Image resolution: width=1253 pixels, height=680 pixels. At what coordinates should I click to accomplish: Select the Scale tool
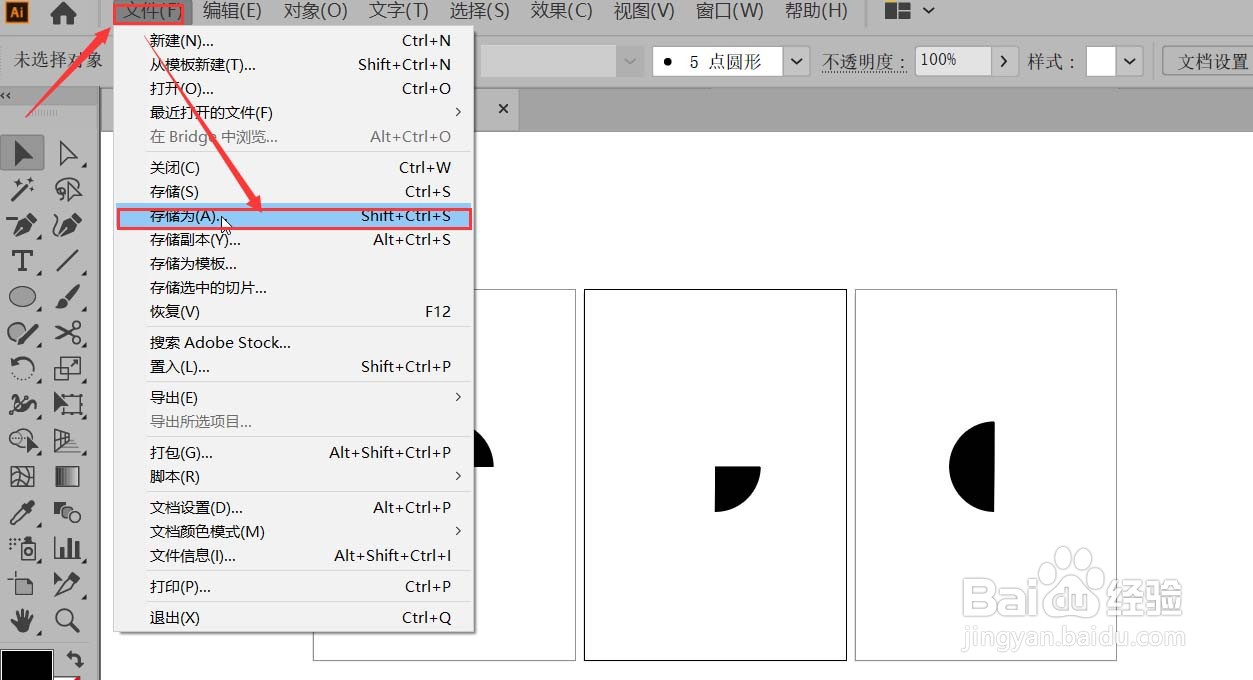pos(68,369)
